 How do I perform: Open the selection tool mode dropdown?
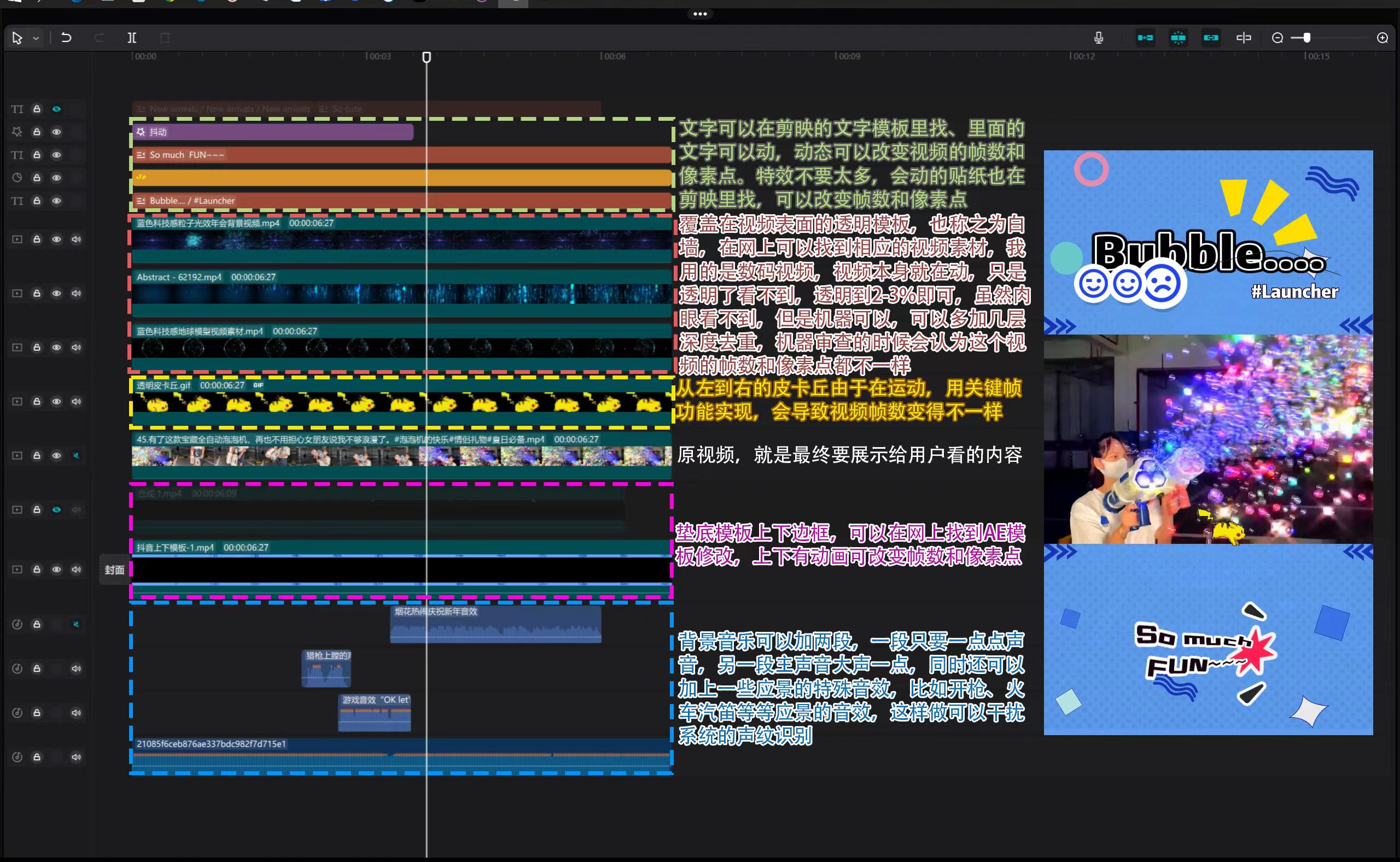click(36, 38)
